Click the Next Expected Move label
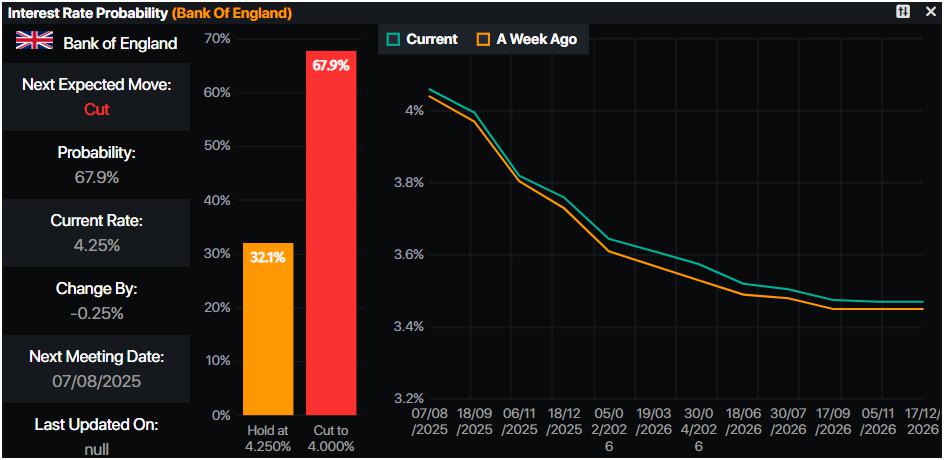The height and width of the screenshot is (460, 944). (96, 85)
